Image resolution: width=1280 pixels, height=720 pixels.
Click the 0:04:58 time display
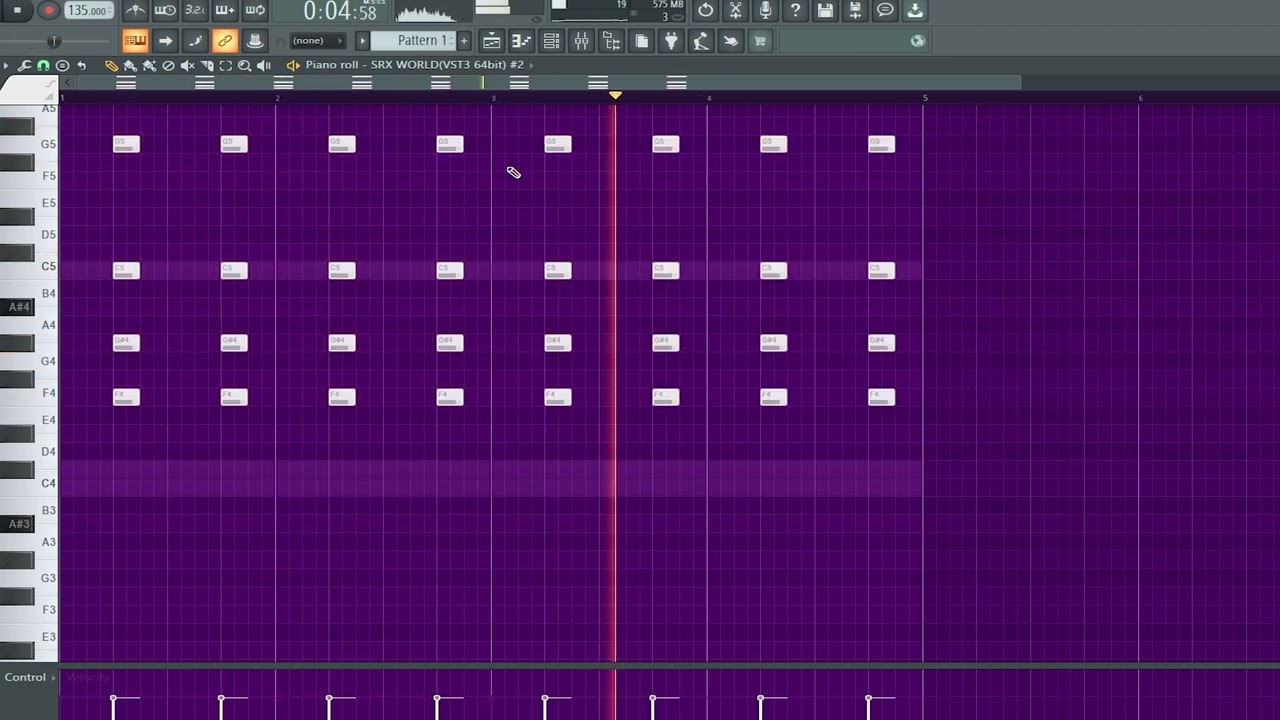[x=340, y=11]
